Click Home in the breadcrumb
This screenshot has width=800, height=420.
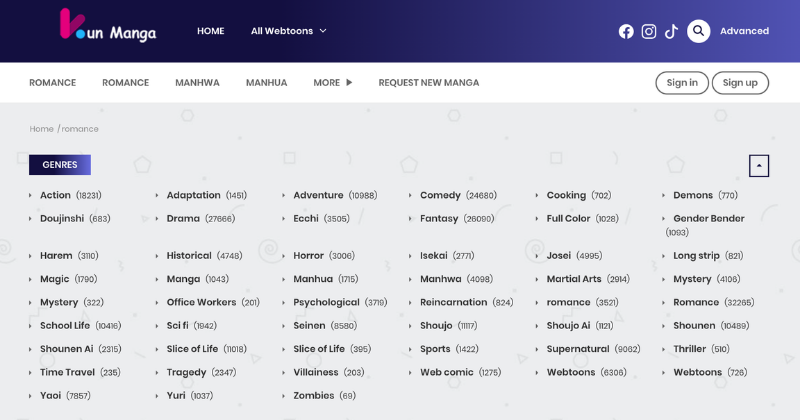41,129
